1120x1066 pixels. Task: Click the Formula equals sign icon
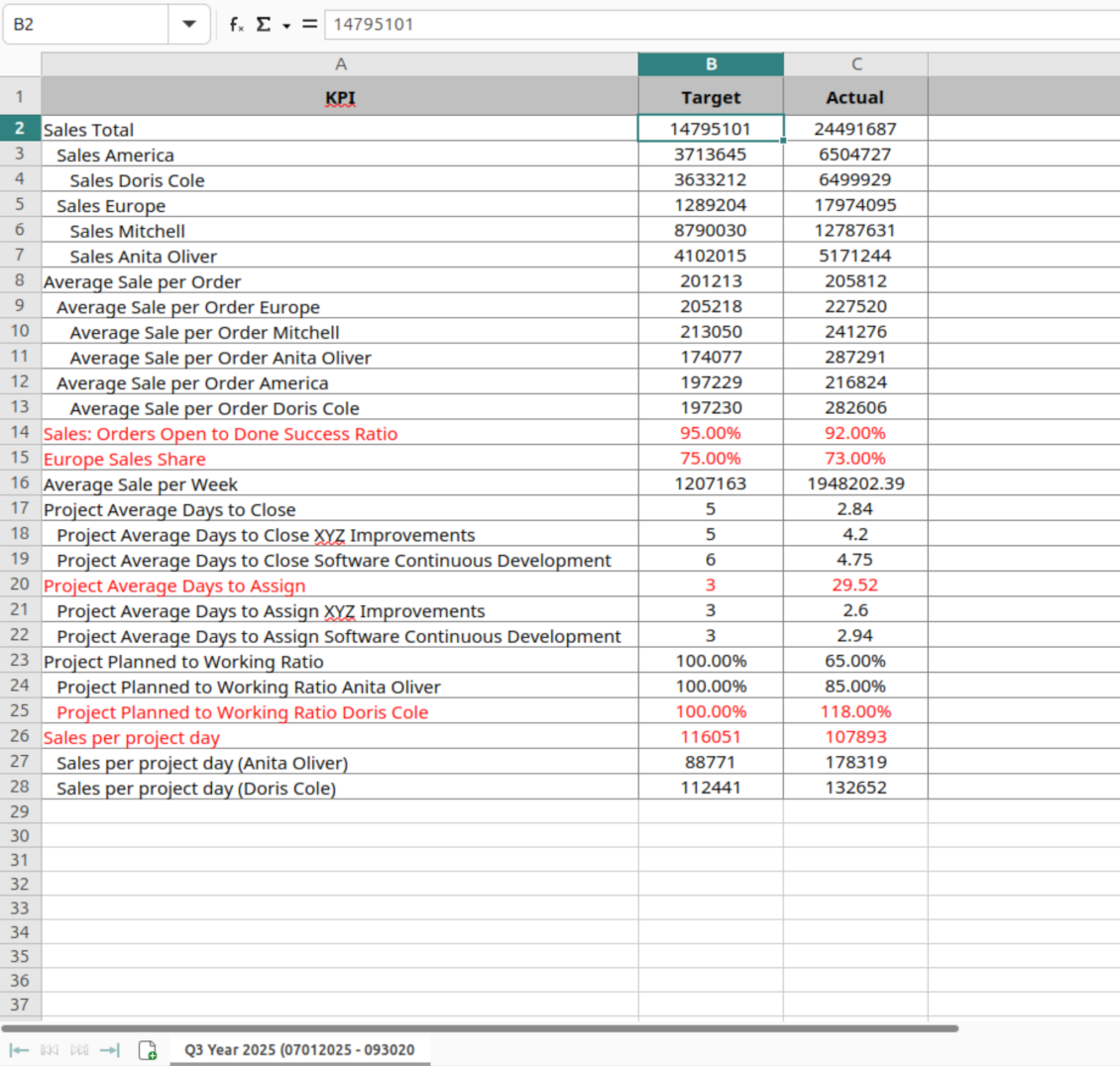(310, 24)
